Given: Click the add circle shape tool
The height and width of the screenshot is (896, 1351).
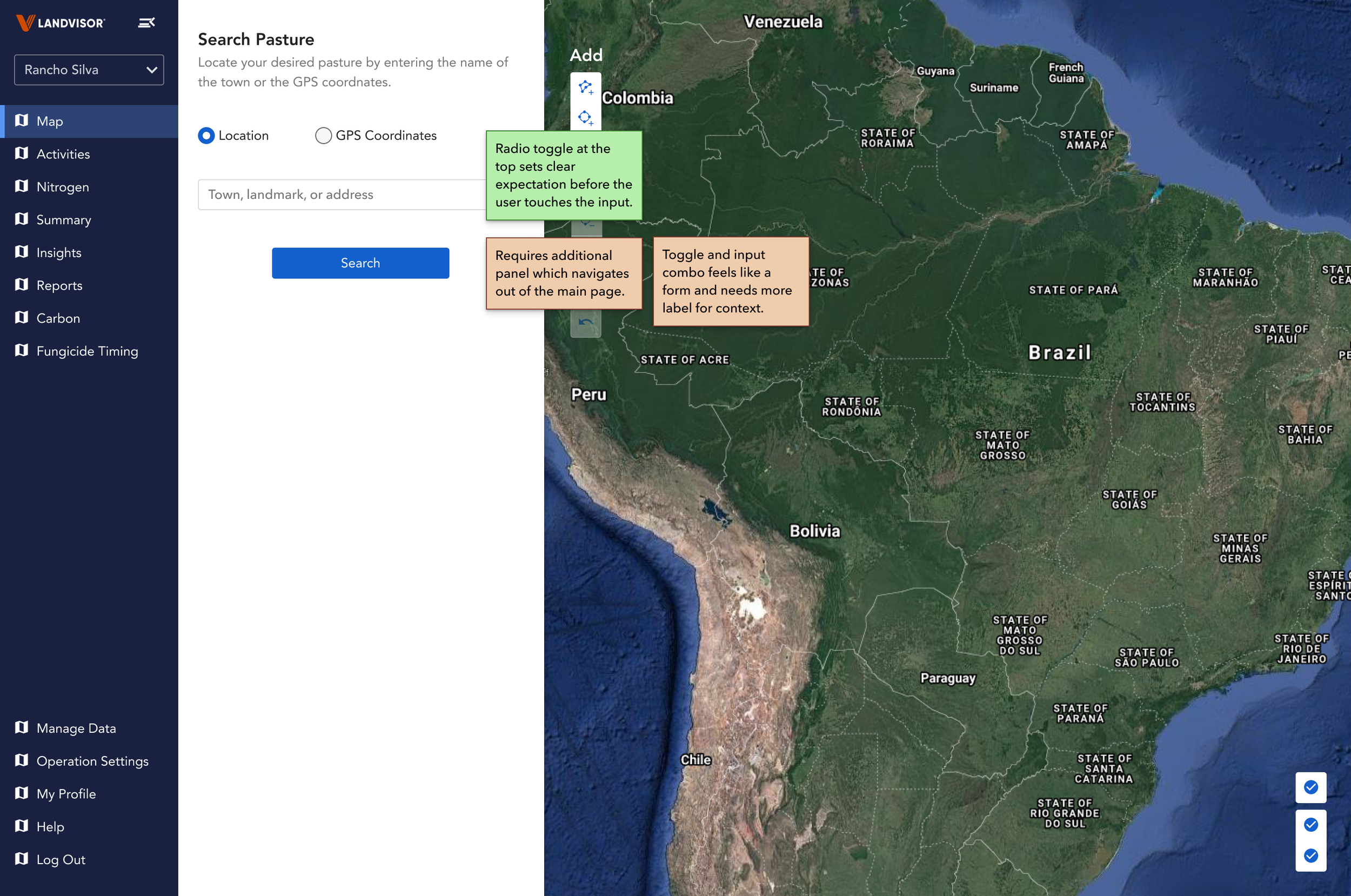Looking at the screenshot, I should 586,118.
